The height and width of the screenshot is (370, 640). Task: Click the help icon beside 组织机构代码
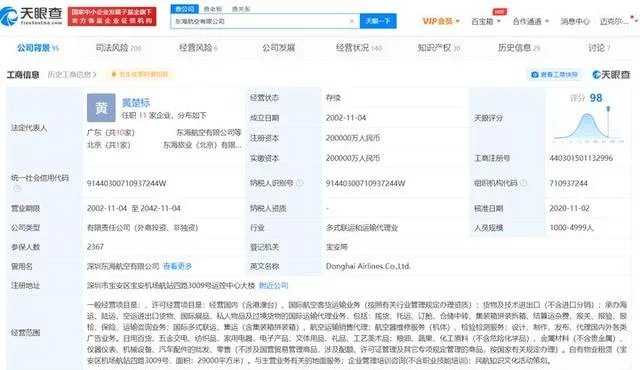click(x=524, y=183)
